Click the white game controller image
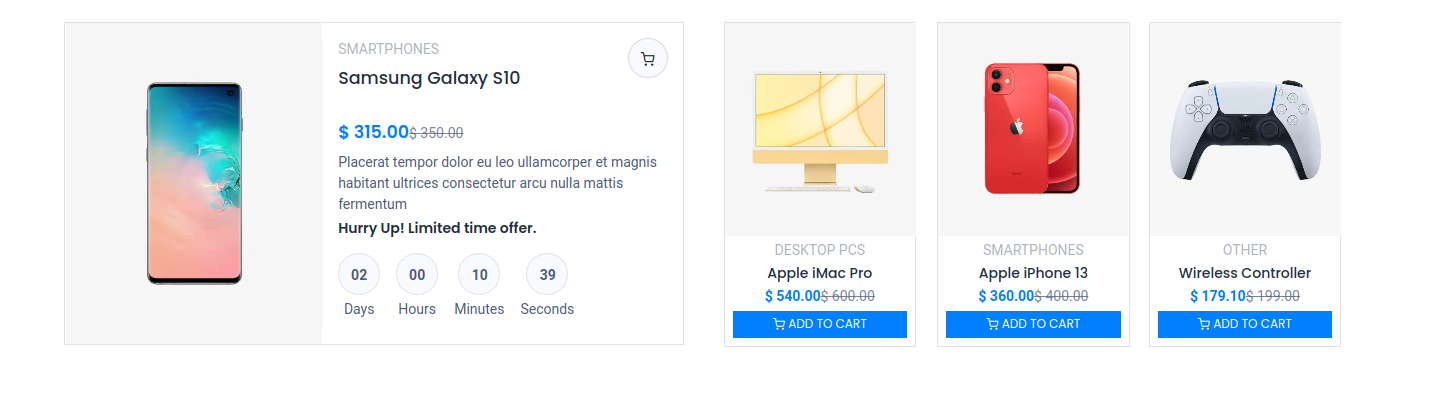1447x415 pixels. click(x=1245, y=130)
